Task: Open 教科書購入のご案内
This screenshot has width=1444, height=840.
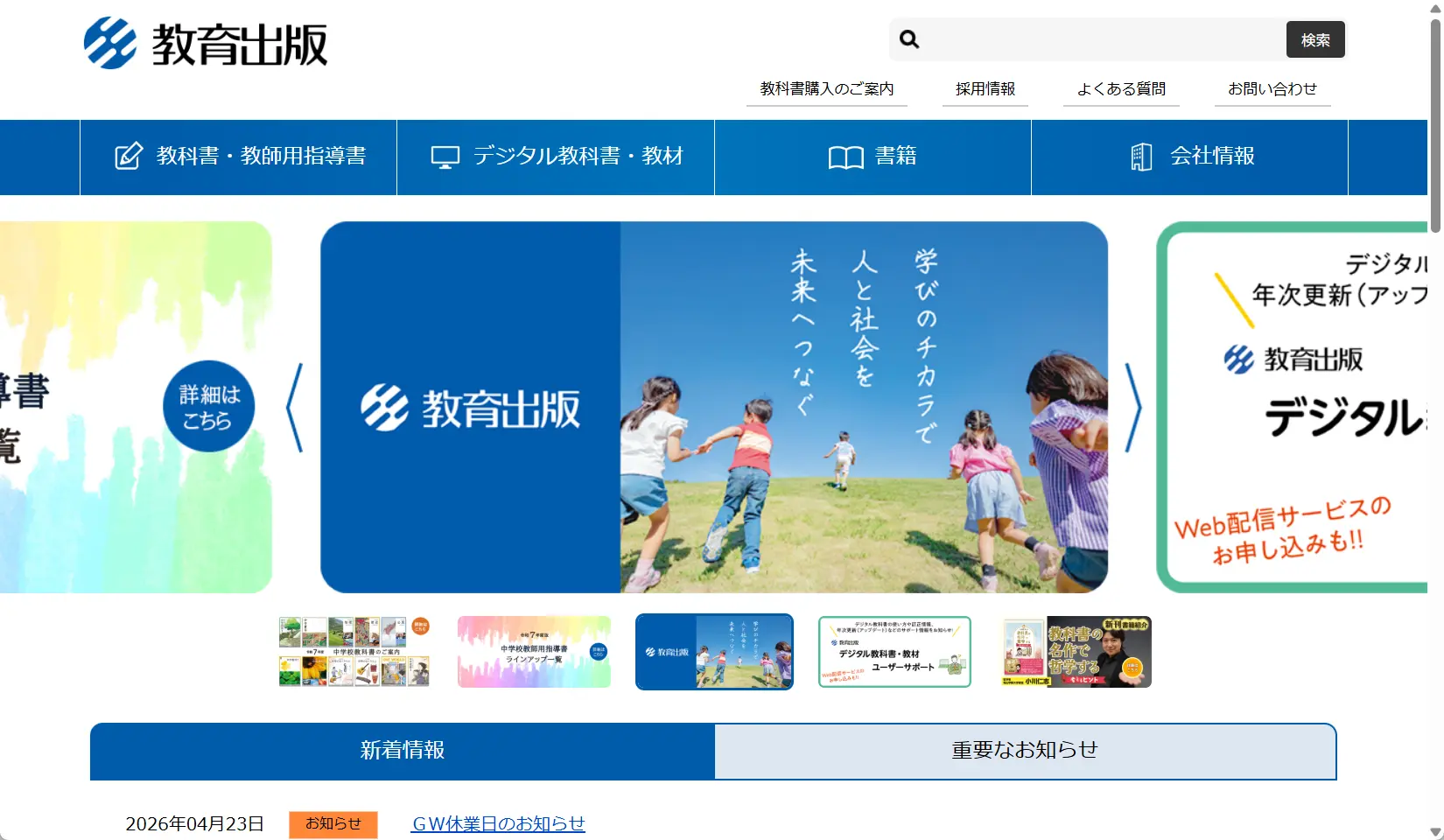Action: pos(826,87)
